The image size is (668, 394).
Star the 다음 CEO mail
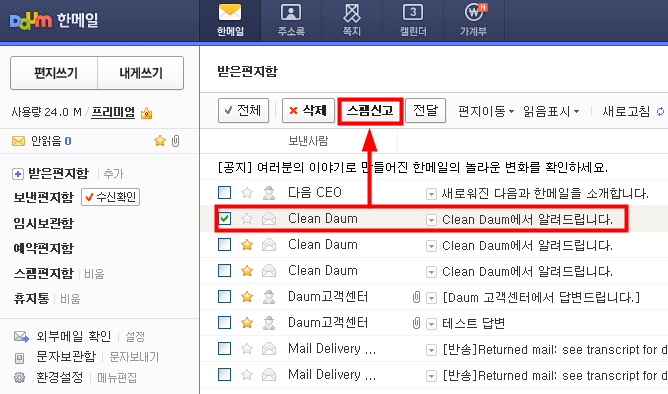point(247,193)
